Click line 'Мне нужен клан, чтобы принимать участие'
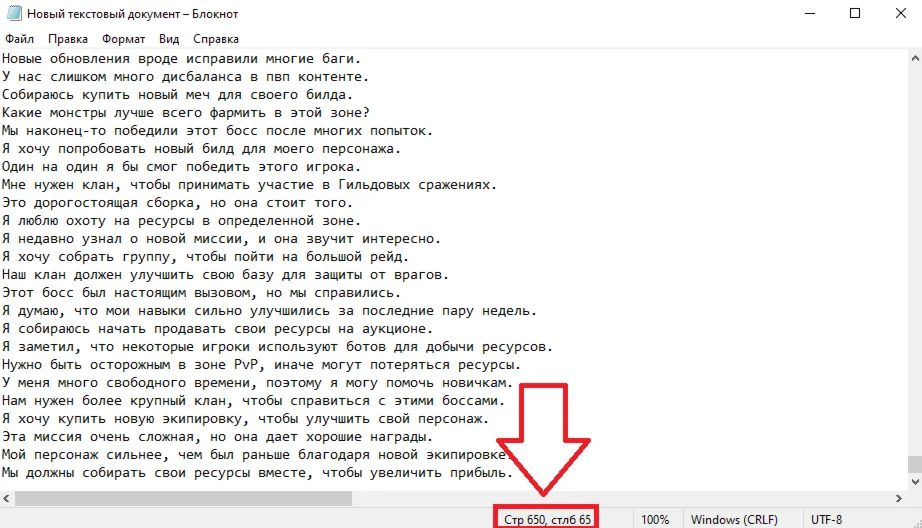 (x=249, y=185)
